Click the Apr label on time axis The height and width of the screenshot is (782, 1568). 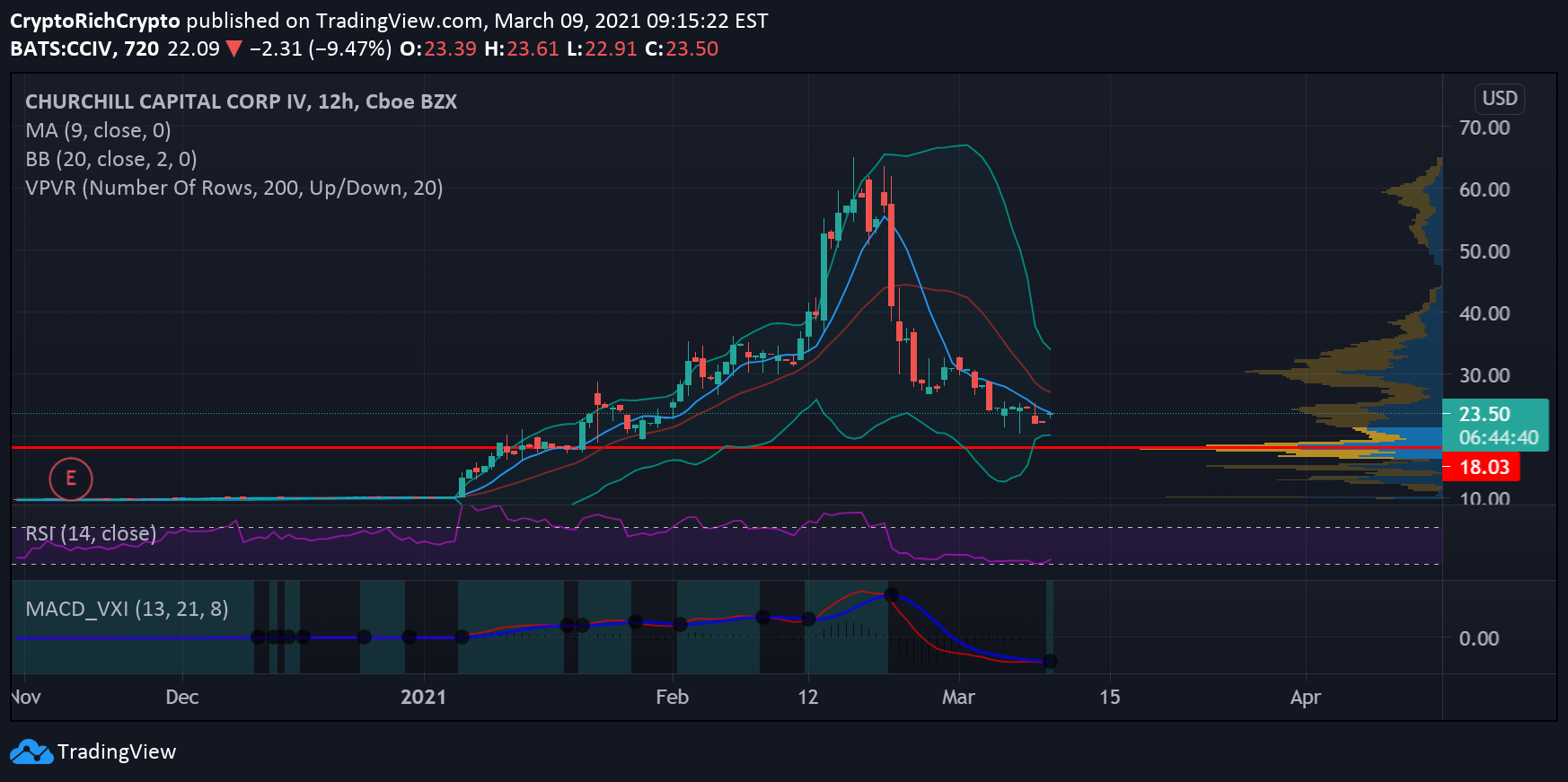(x=1305, y=697)
